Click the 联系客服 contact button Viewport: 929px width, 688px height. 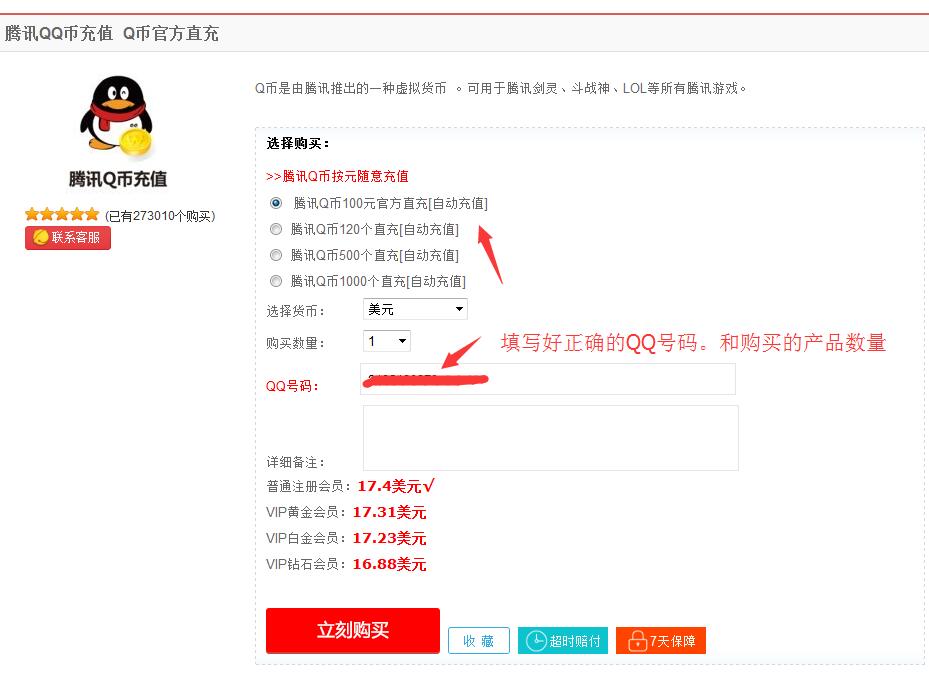tap(68, 238)
